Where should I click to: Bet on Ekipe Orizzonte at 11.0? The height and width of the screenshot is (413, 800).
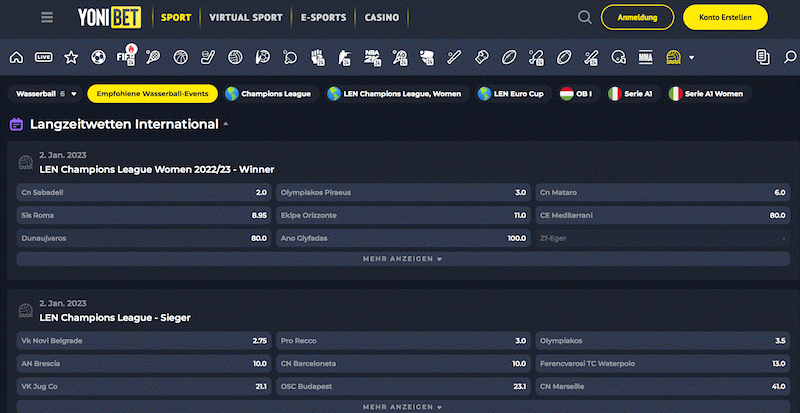[x=403, y=215]
